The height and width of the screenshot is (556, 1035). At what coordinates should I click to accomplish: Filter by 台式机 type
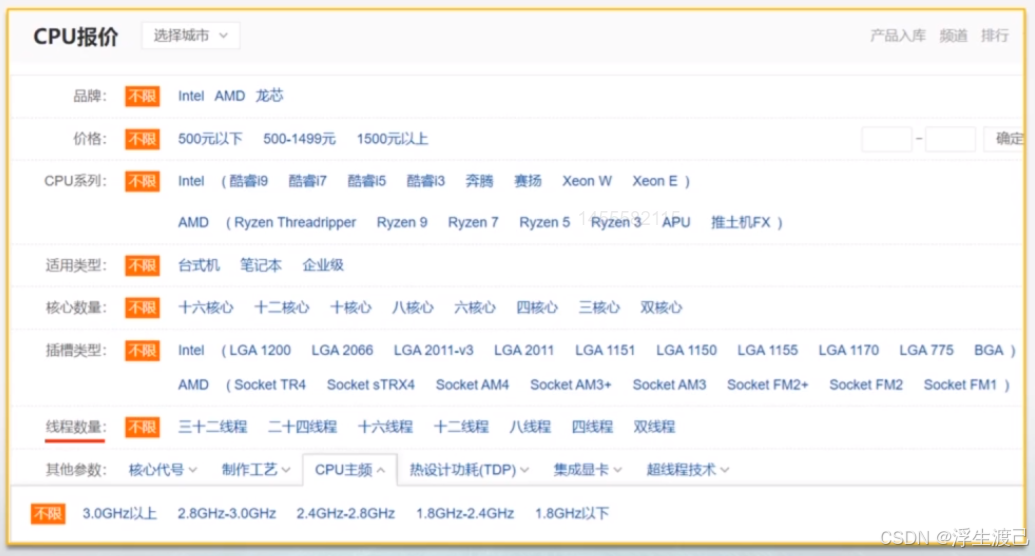[199, 265]
